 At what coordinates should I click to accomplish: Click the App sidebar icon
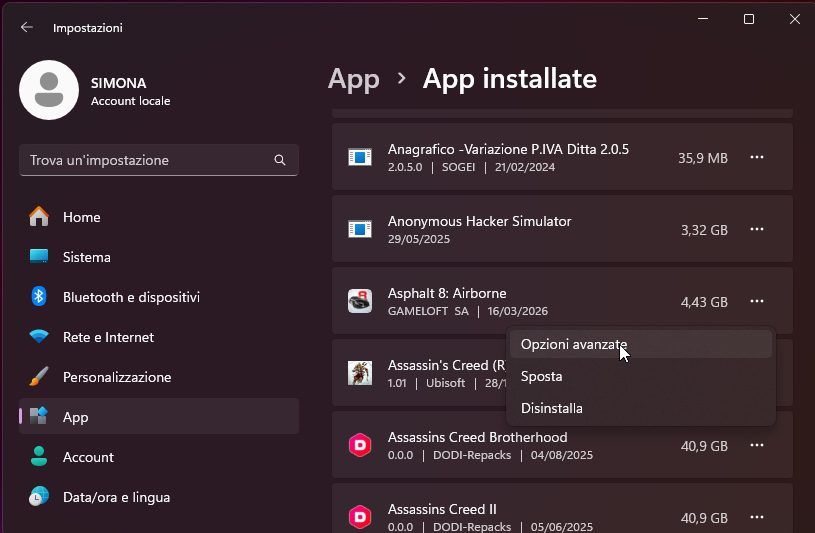tap(39, 417)
